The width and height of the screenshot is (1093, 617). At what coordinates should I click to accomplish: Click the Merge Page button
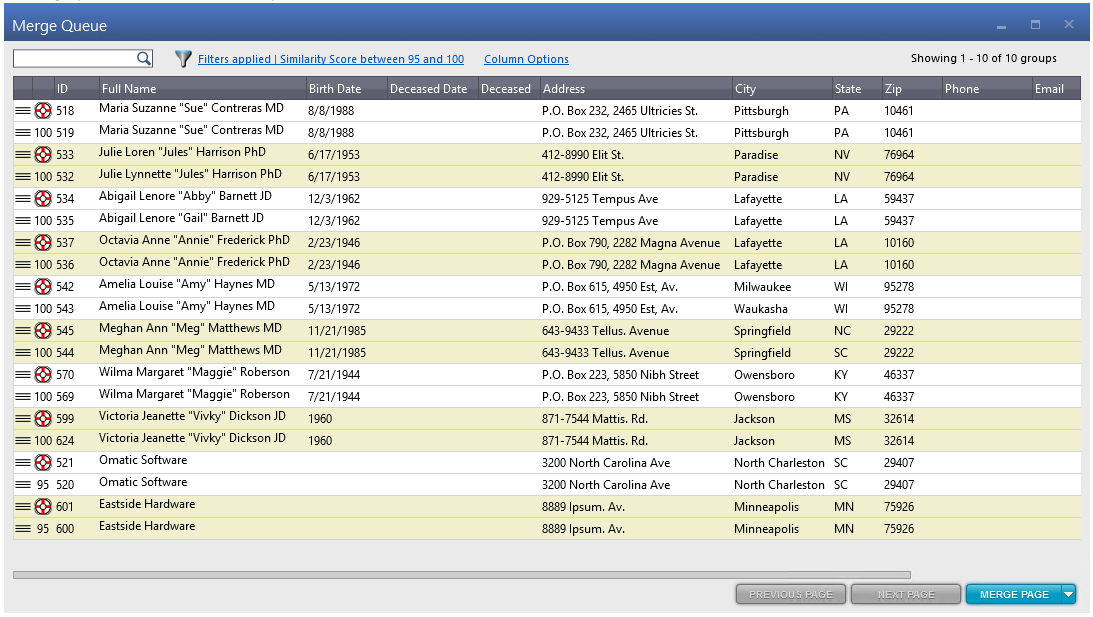(1014, 594)
